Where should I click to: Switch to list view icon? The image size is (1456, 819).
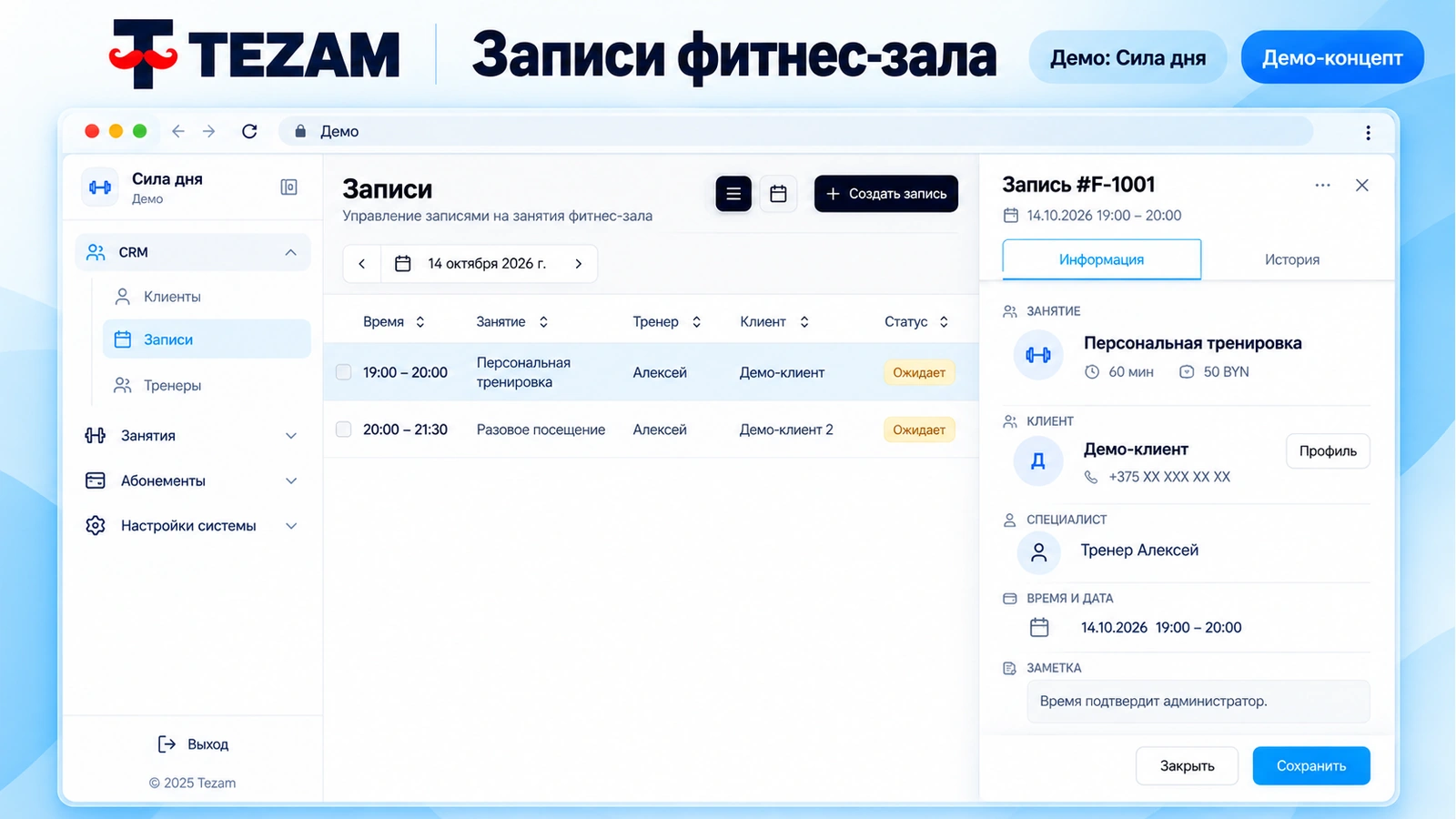733,194
